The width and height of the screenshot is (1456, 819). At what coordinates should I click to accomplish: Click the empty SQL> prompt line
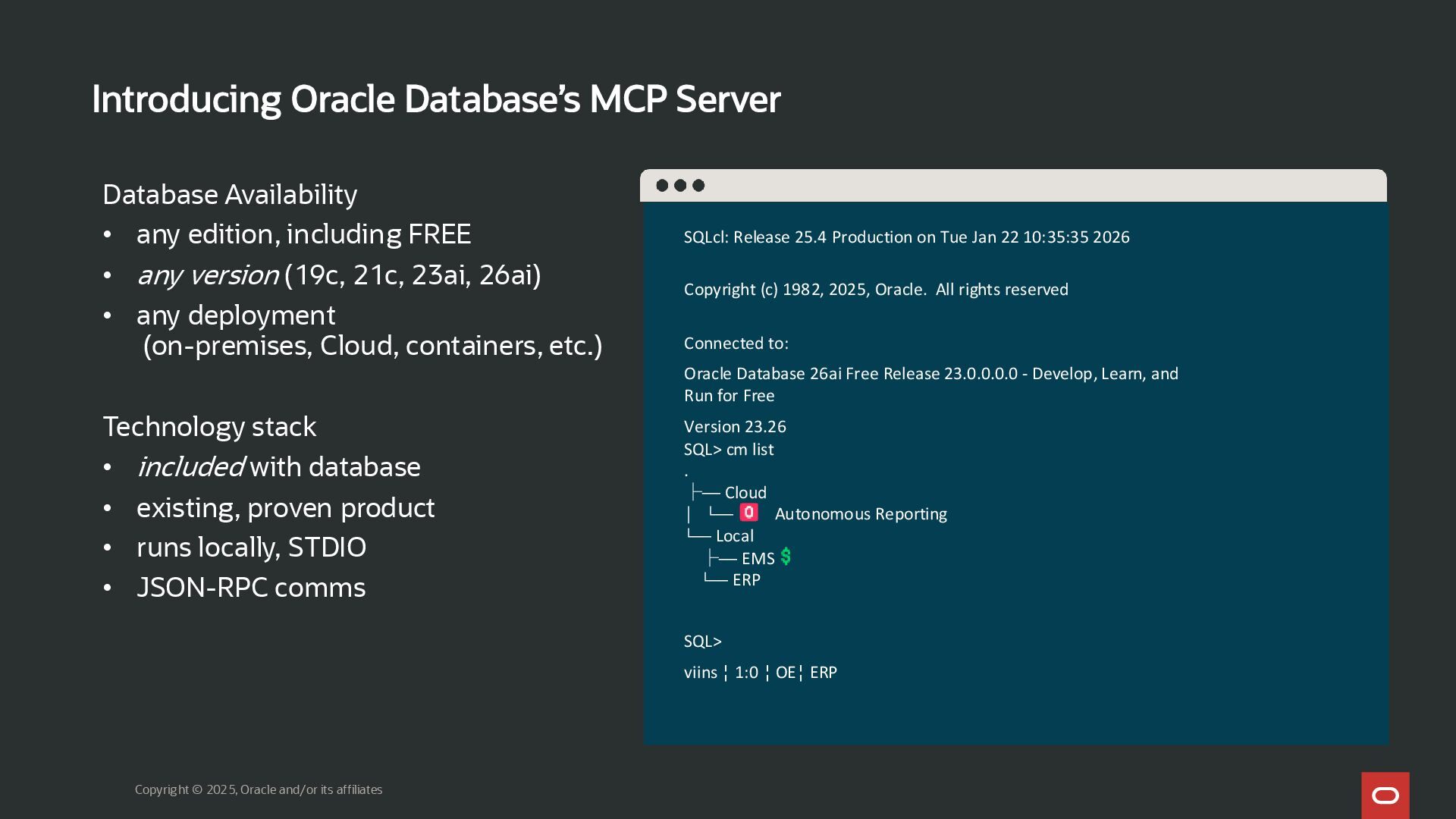click(x=703, y=642)
